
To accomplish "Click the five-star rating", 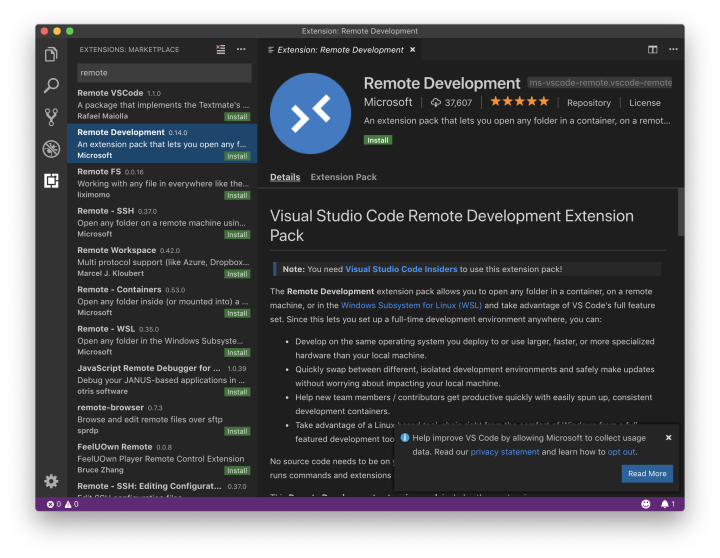I will tap(519, 101).
